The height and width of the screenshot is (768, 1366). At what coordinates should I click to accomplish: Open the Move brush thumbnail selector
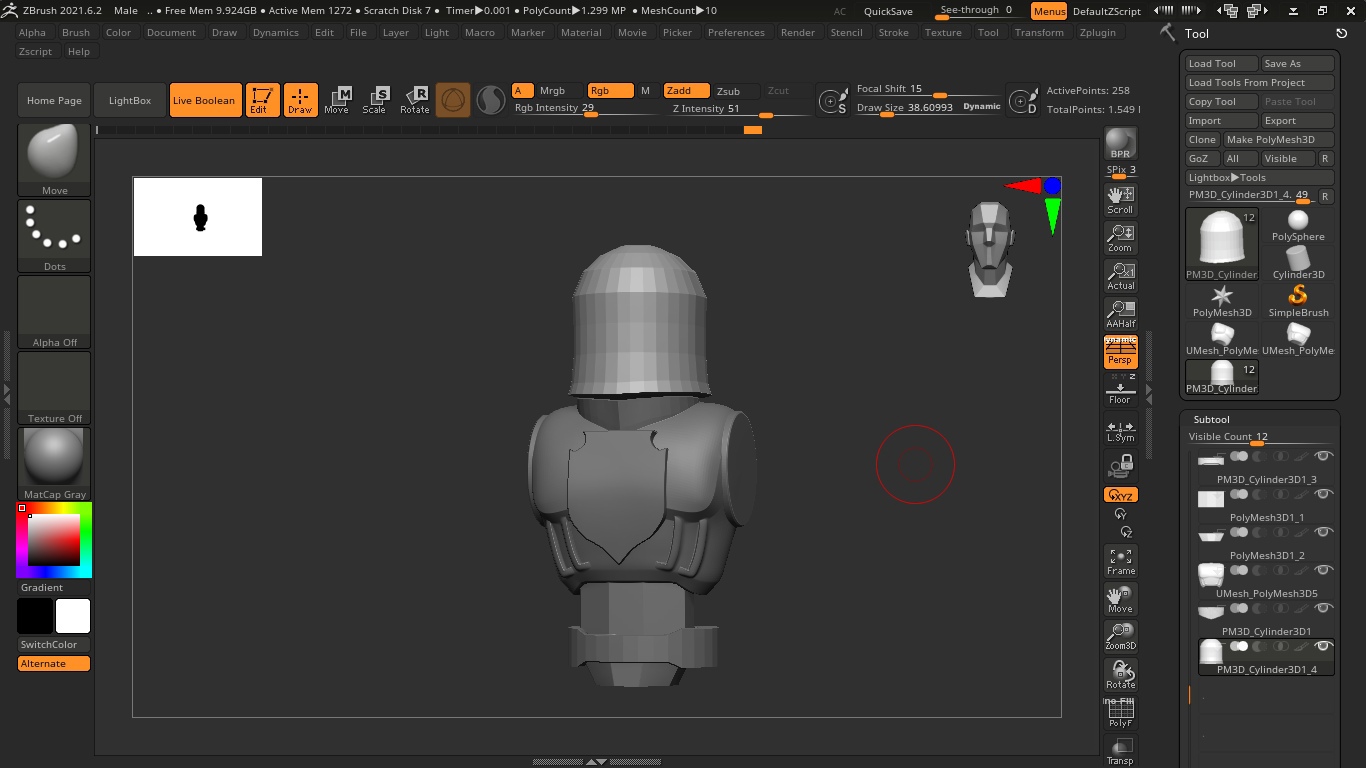click(54, 159)
